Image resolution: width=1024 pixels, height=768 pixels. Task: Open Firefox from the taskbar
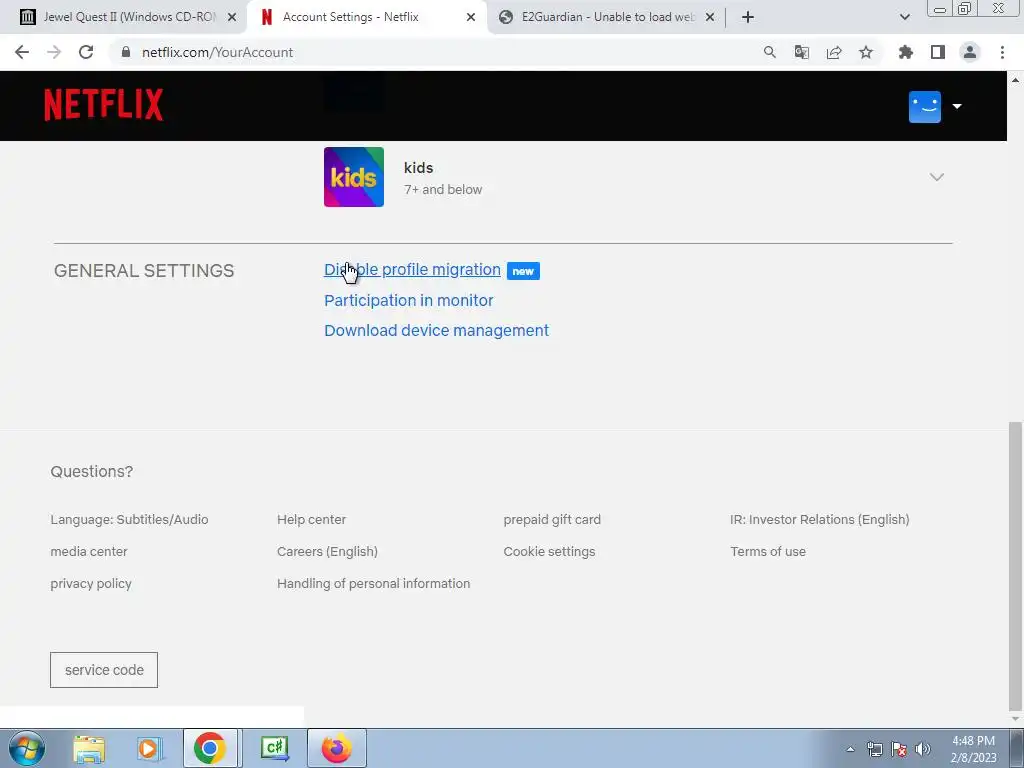(x=336, y=748)
